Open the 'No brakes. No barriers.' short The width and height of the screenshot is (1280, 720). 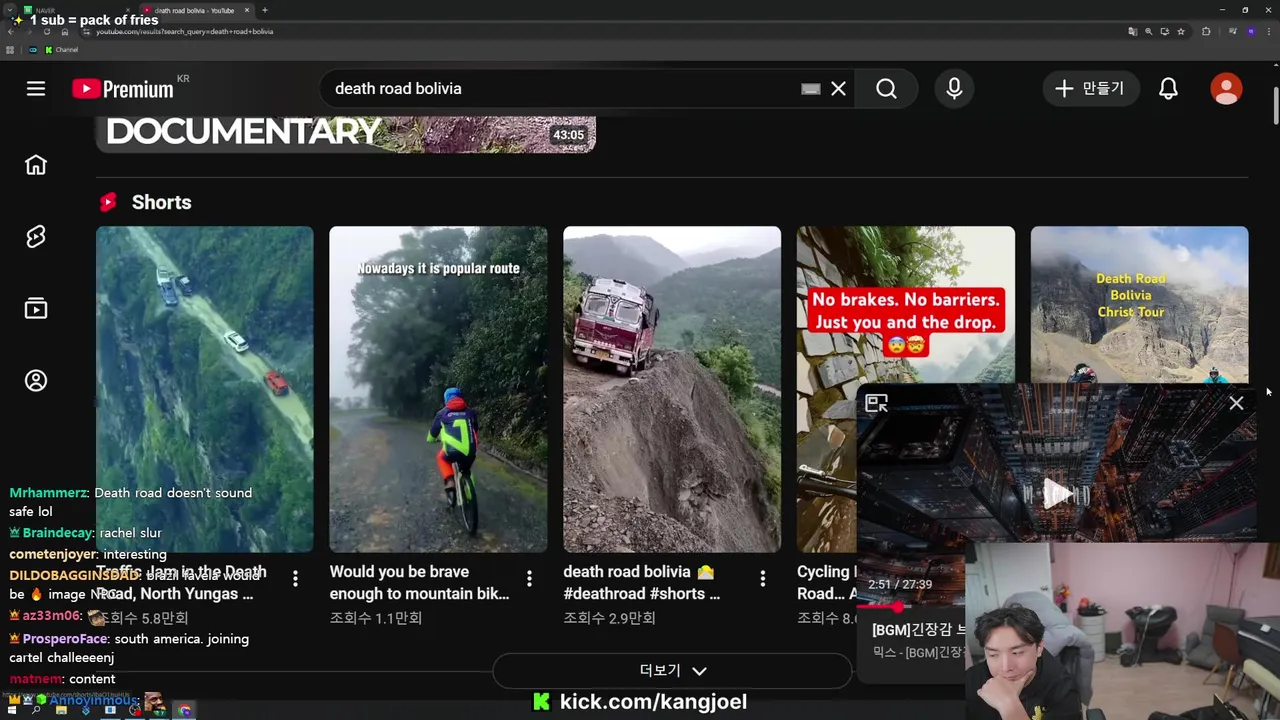(905, 305)
